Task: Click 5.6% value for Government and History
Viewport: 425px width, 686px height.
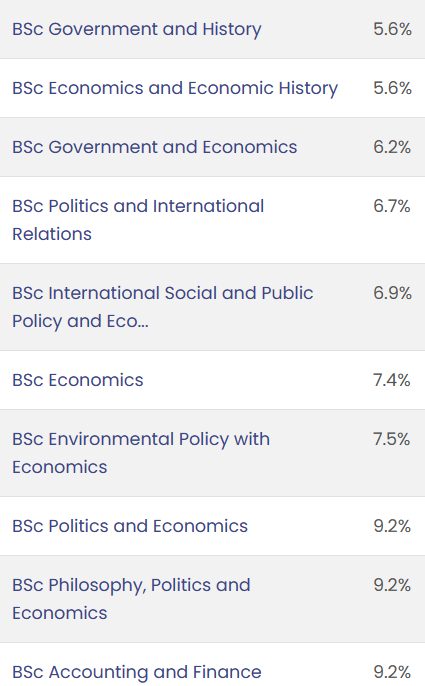Action: pos(392,29)
